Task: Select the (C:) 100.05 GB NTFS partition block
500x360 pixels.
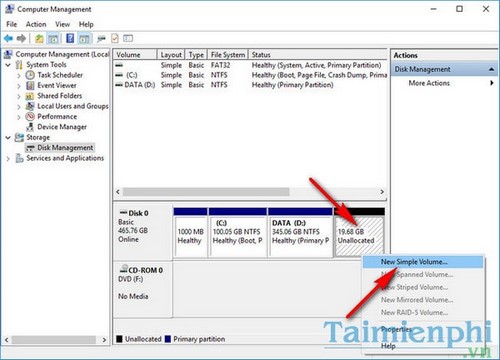Action: 237,232
